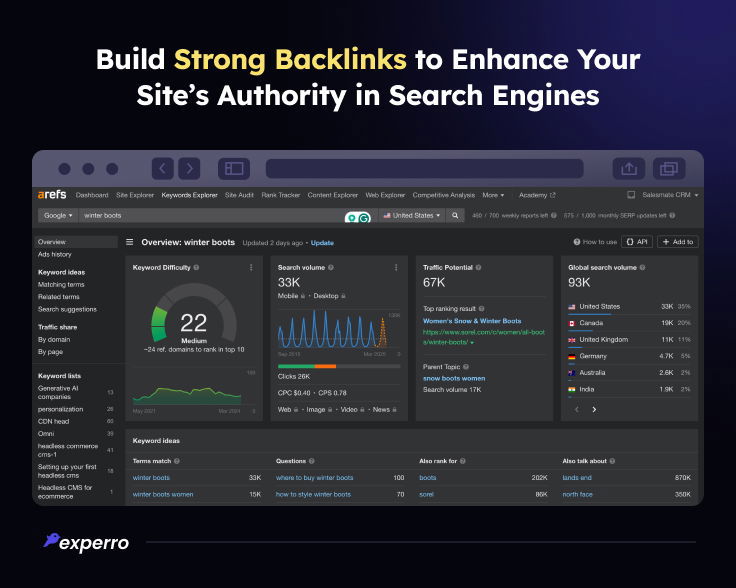Viewport: 736px width, 588px height.
Task: Click the Terms match info icon
Action: tap(176, 461)
